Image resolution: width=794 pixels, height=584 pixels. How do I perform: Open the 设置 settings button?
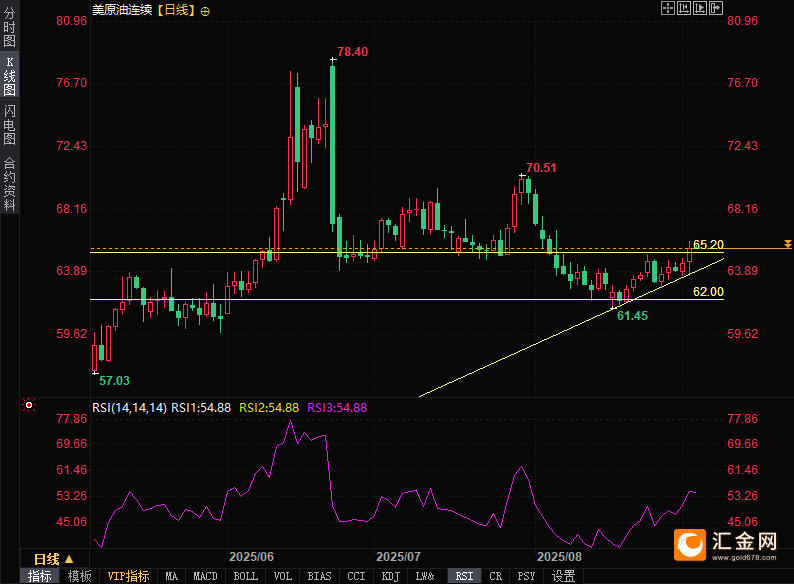563,576
